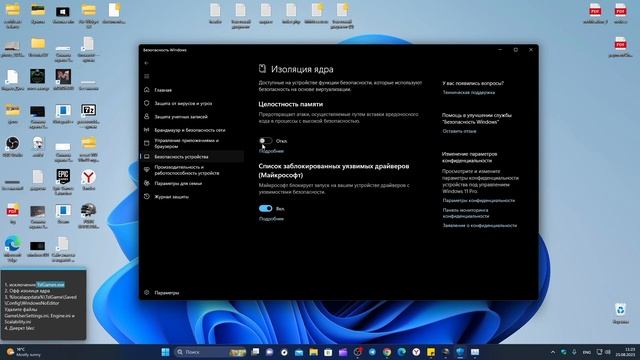This screenshot has width=640, height=360.
Task: Click the Главная home icon
Action: (x=147, y=90)
